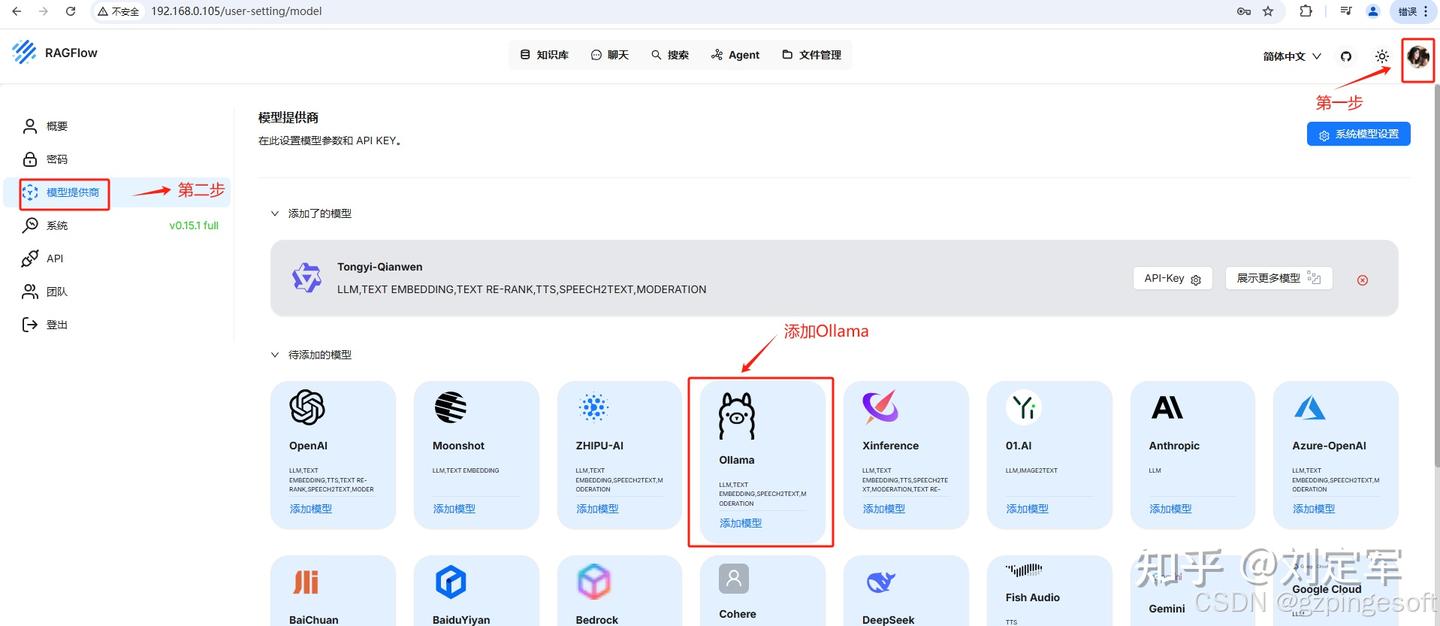The width and height of the screenshot is (1440, 626).
Task: Switch to the 知识库 tab
Action: (545, 55)
